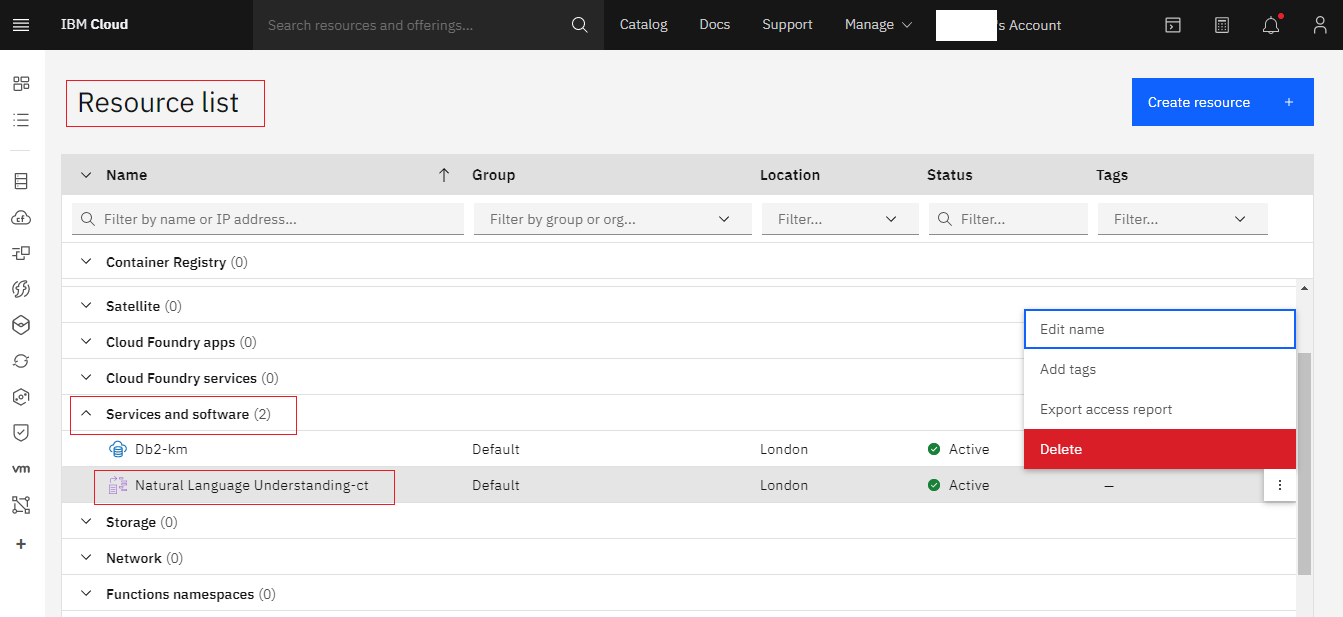Viewport: 1343px width, 617px height.
Task: Open the Tags filter dropdown
Action: (x=1183, y=219)
